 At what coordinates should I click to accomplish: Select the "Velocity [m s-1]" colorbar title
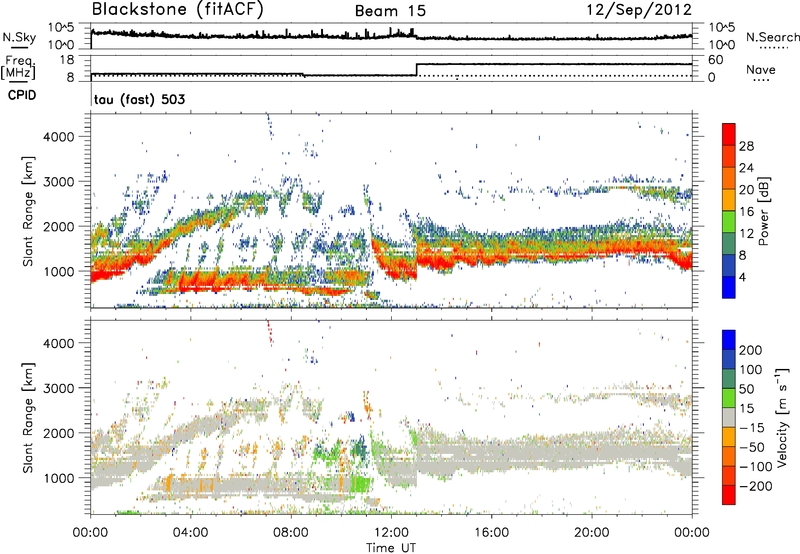tap(782, 417)
